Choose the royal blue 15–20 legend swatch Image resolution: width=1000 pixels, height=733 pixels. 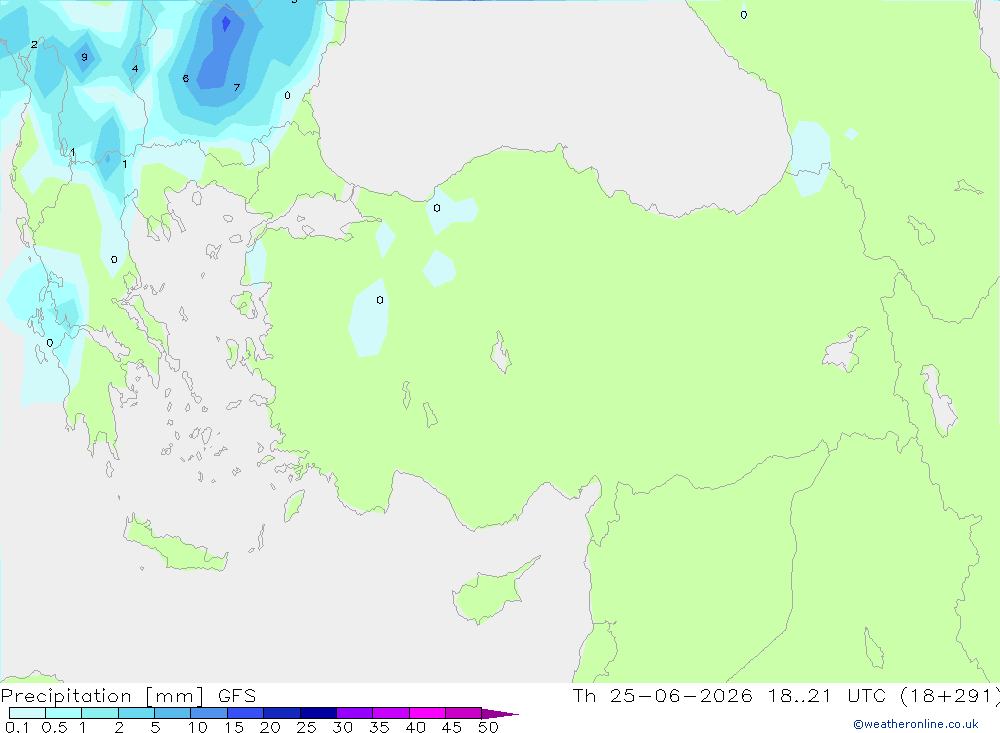[246, 713]
